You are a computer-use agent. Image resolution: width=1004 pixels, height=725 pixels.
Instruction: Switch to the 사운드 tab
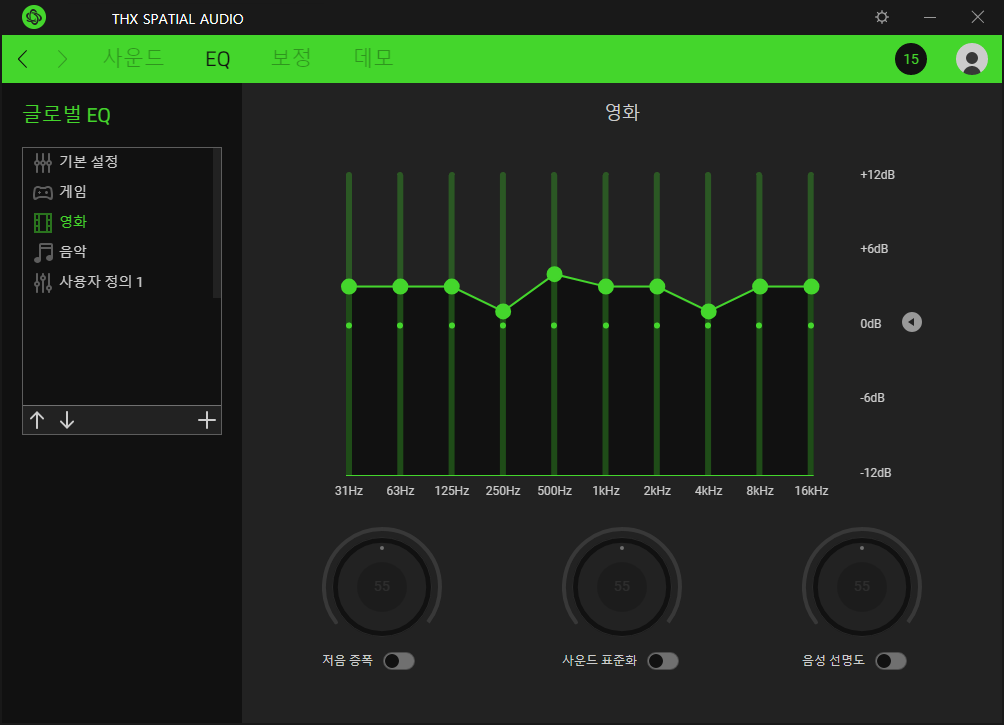point(133,58)
